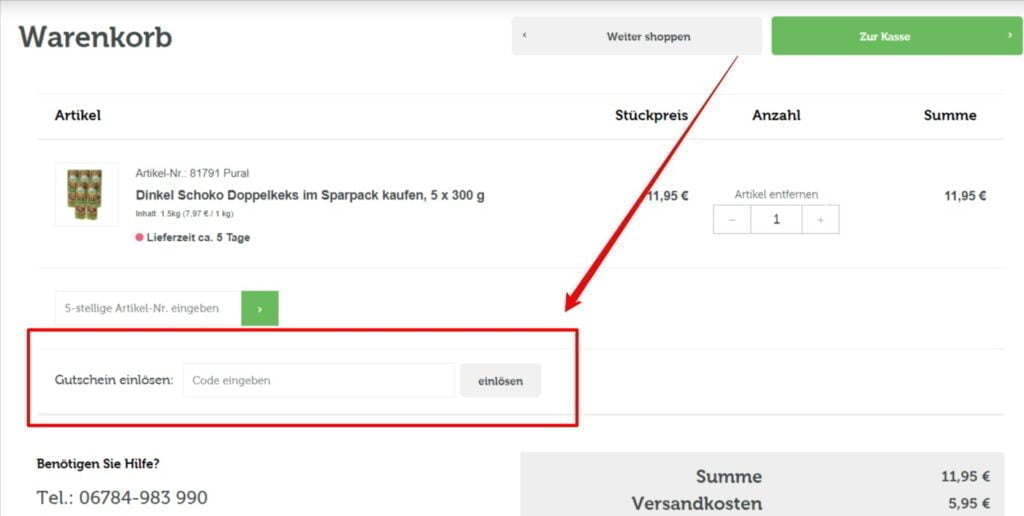
Task: Click the Versandkosten row in summary
Action: 696,503
